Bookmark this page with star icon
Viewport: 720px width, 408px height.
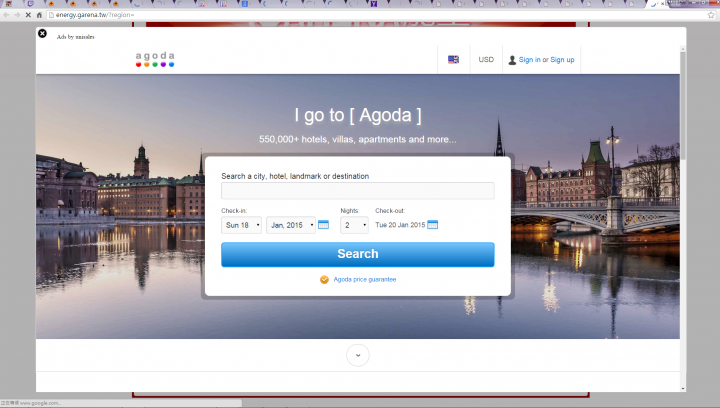point(711,15)
